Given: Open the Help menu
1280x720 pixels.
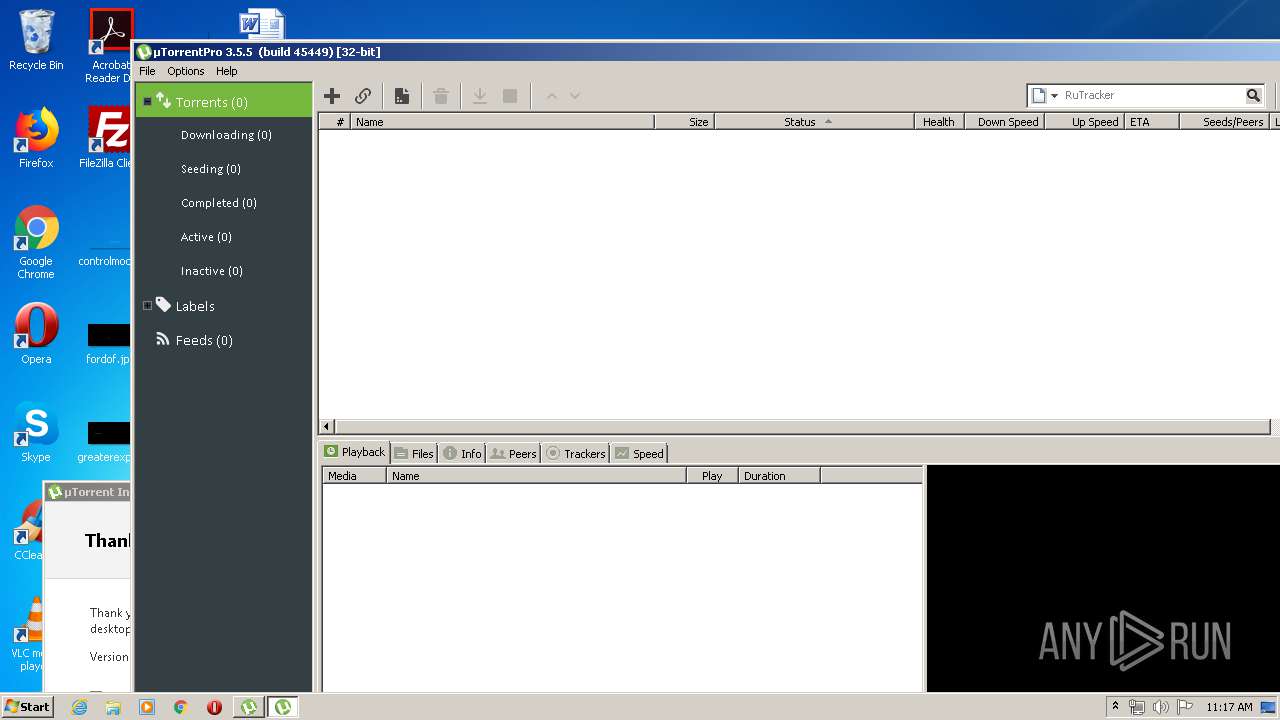Looking at the screenshot, I should point(227,71).
